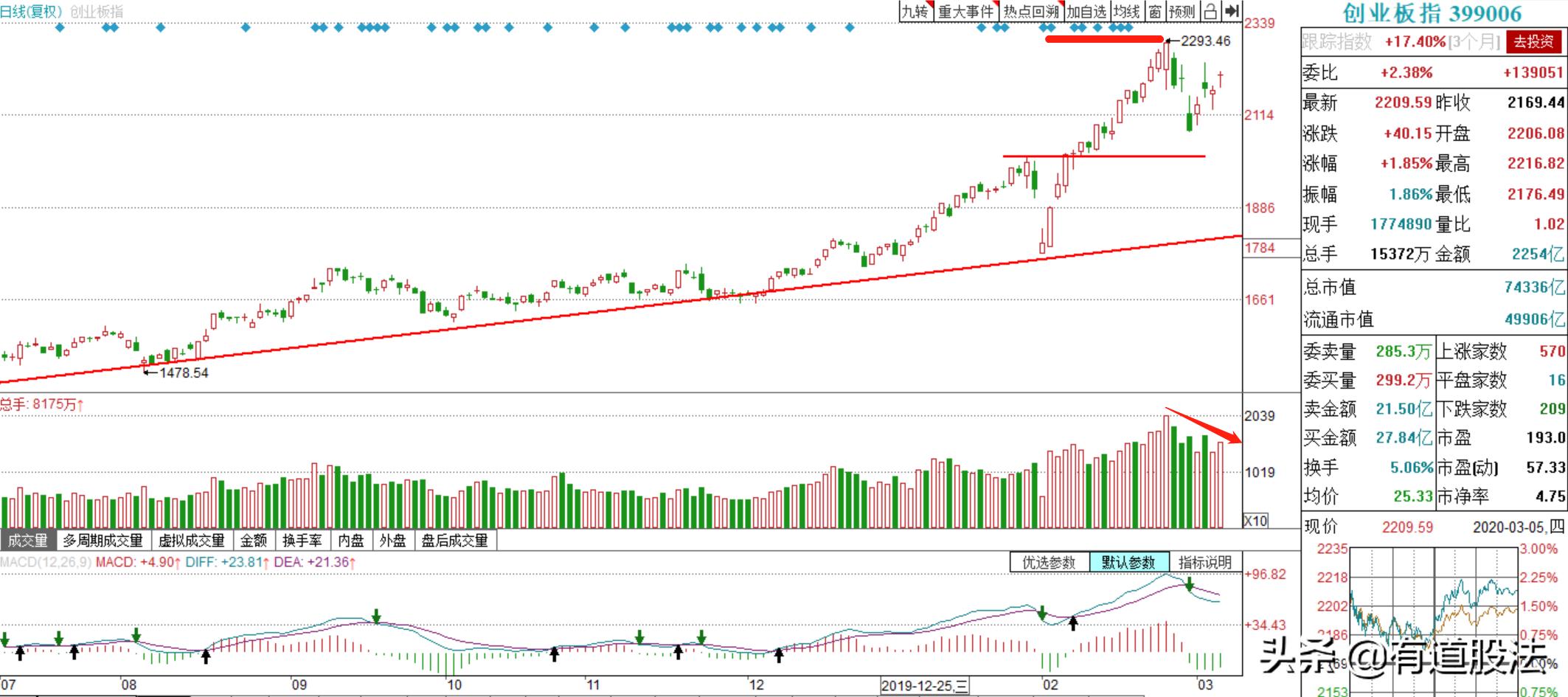
Task: Click the 昨收 value 2169.44
Action: click(x=1536, y=103)
